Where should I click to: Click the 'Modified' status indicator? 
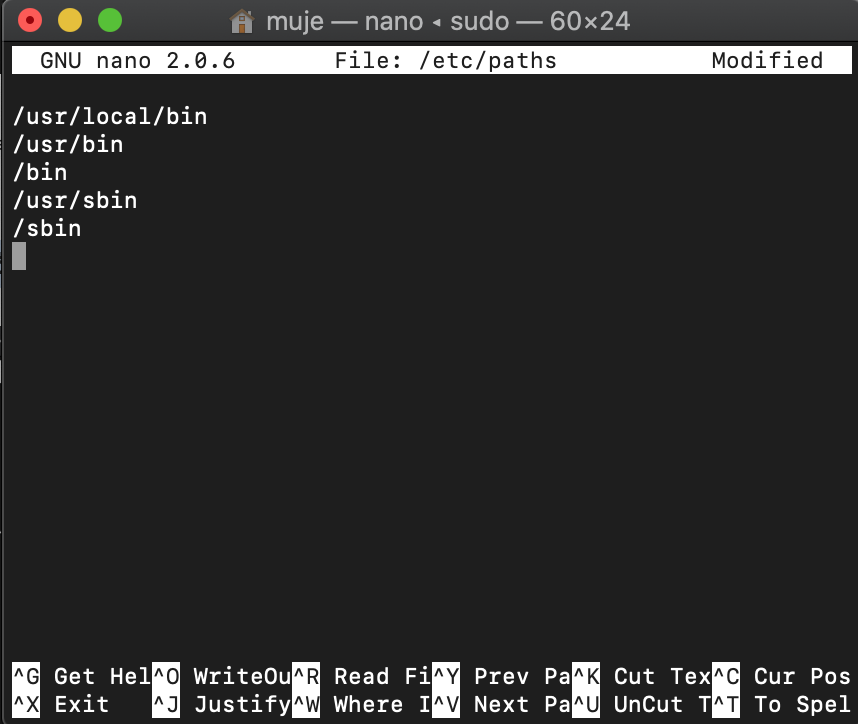pos(767,60)
